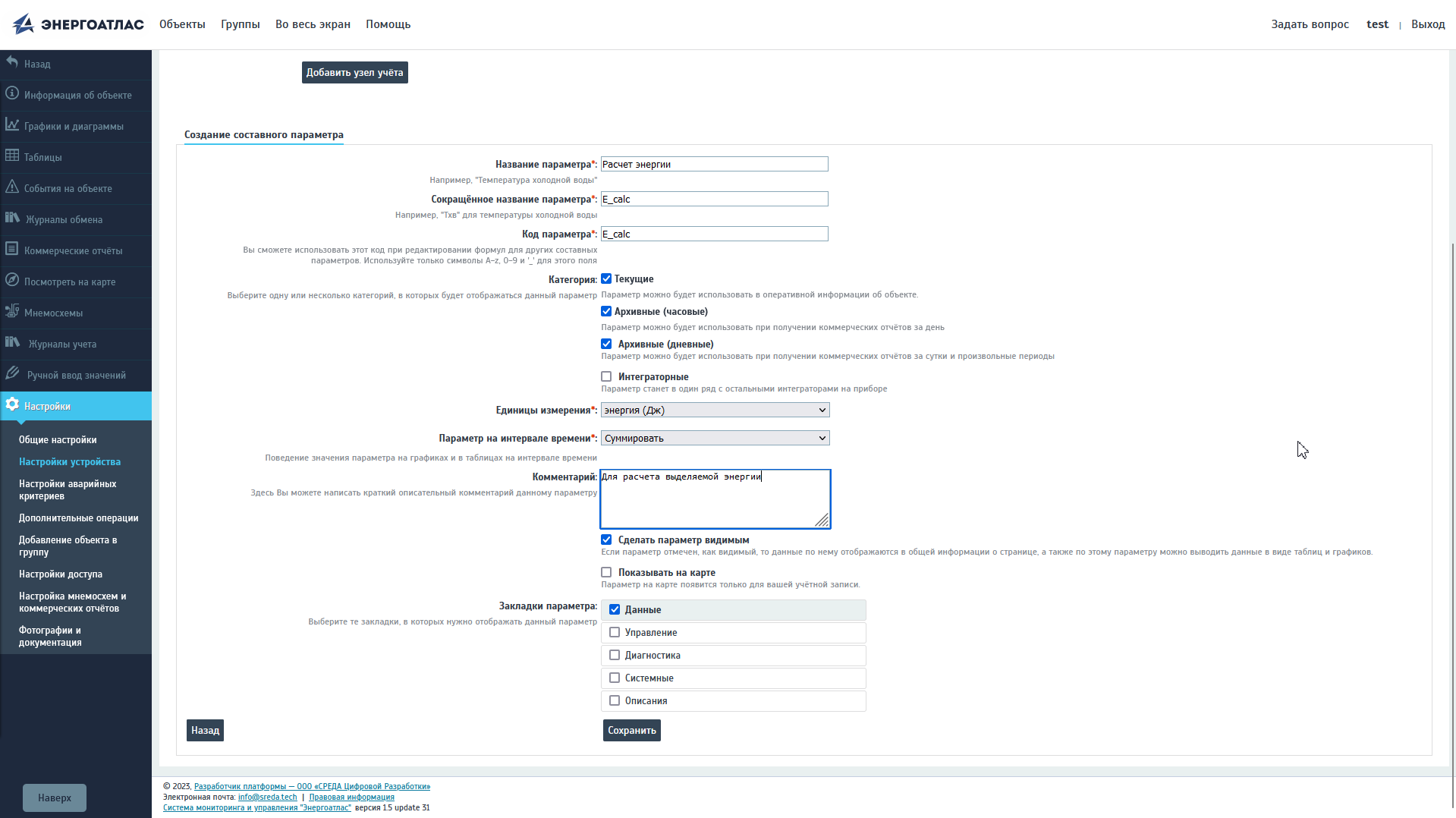This screenshot has height=818, width=1456.
Task: Check the Показывать на карте checkbox
Action: coord(606,573)
